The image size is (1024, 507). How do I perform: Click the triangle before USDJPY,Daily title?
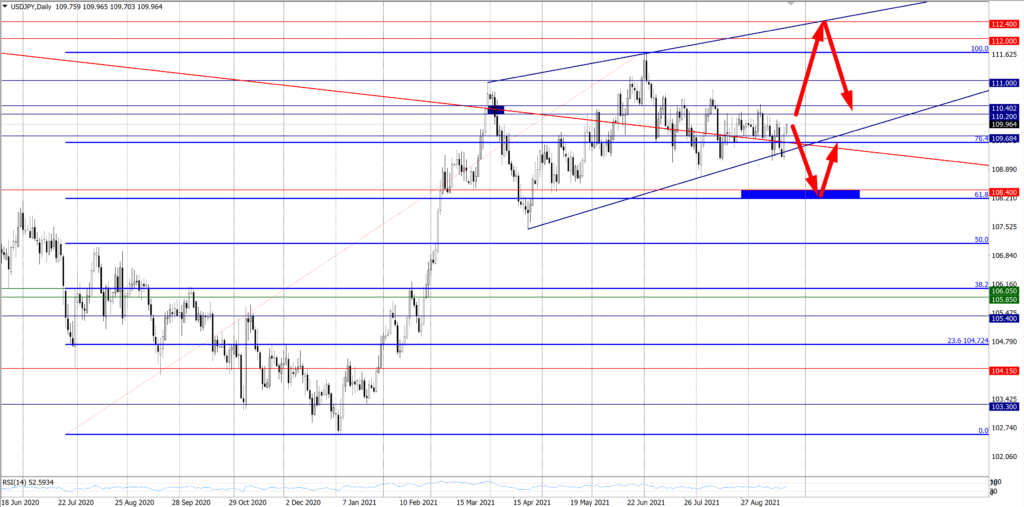pos(6,6)
